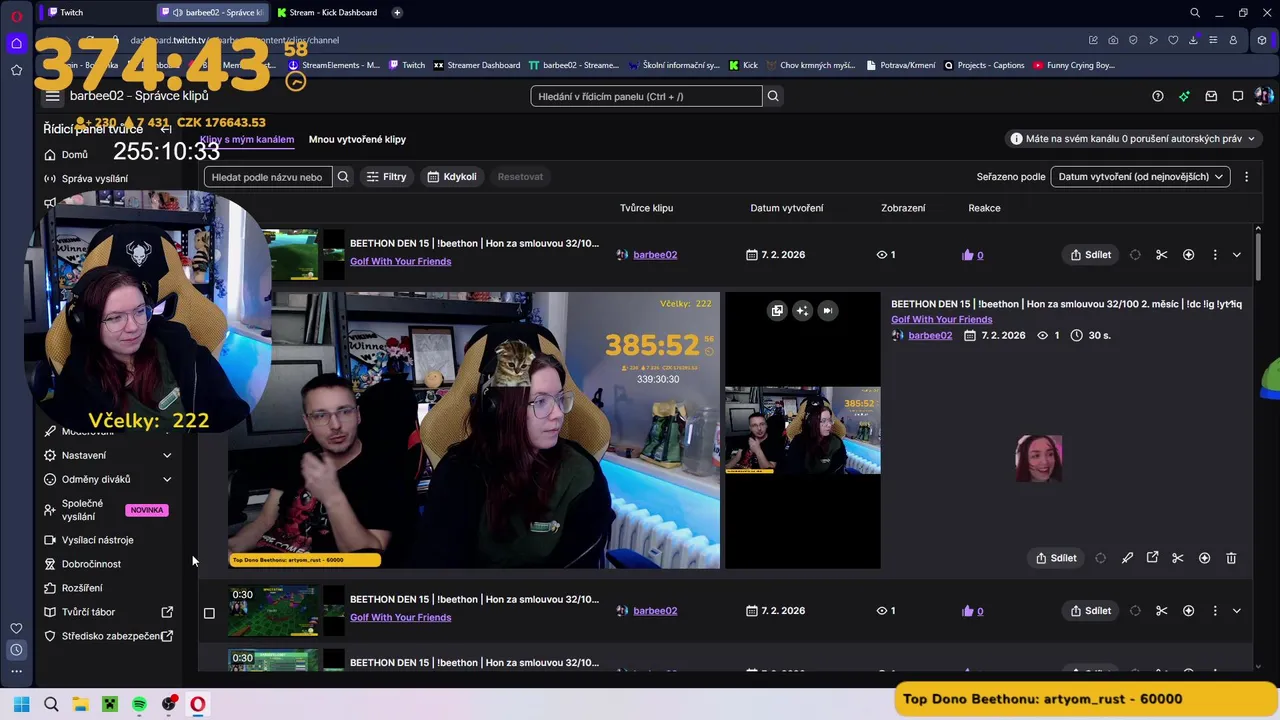Open the more options dots beside sort dropdown
Screen dimensions: 1280x720
coord(1246,177)
